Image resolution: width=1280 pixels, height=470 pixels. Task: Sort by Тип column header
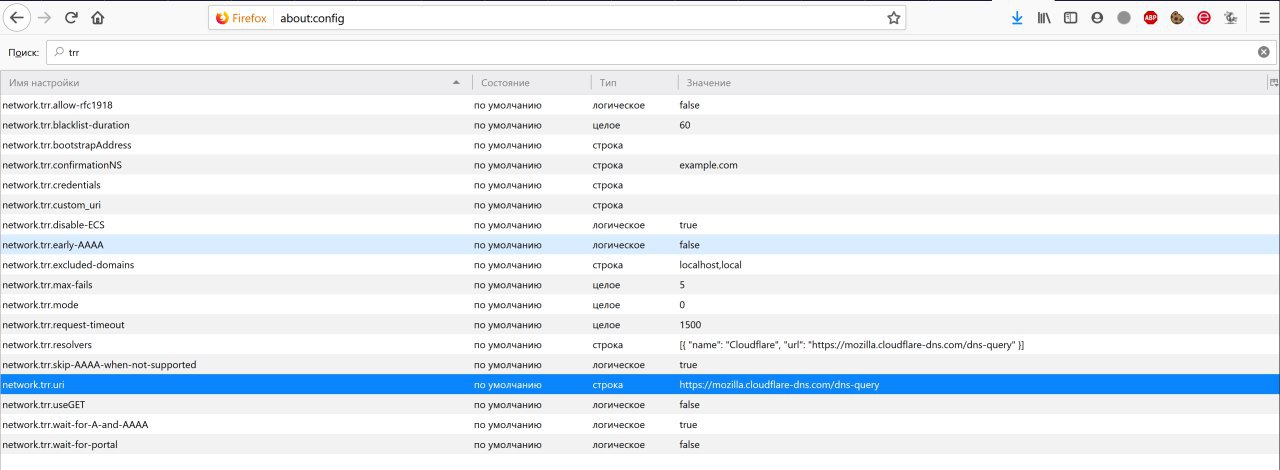click(634, 82)
